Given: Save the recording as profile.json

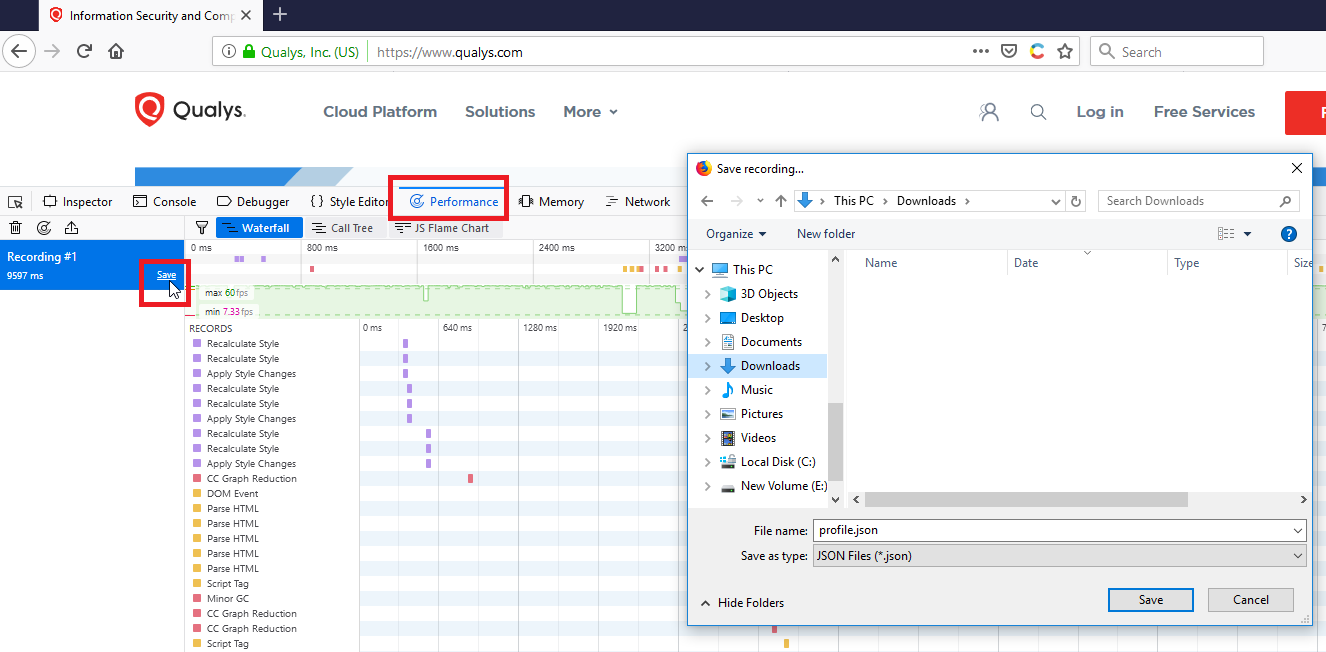Looking at the screenshot, I should (1150, 599).
